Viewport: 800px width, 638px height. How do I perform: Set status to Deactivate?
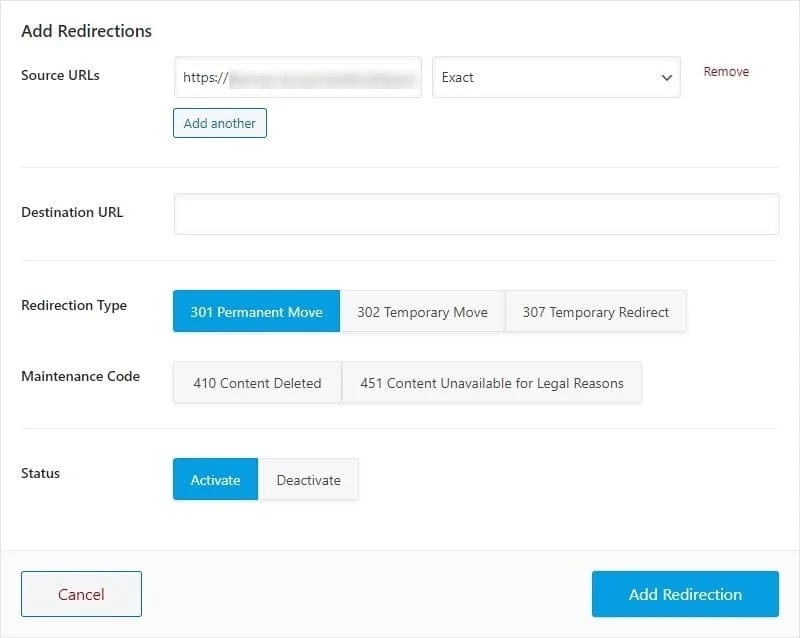pyautogui.click(x=308, y=479)
